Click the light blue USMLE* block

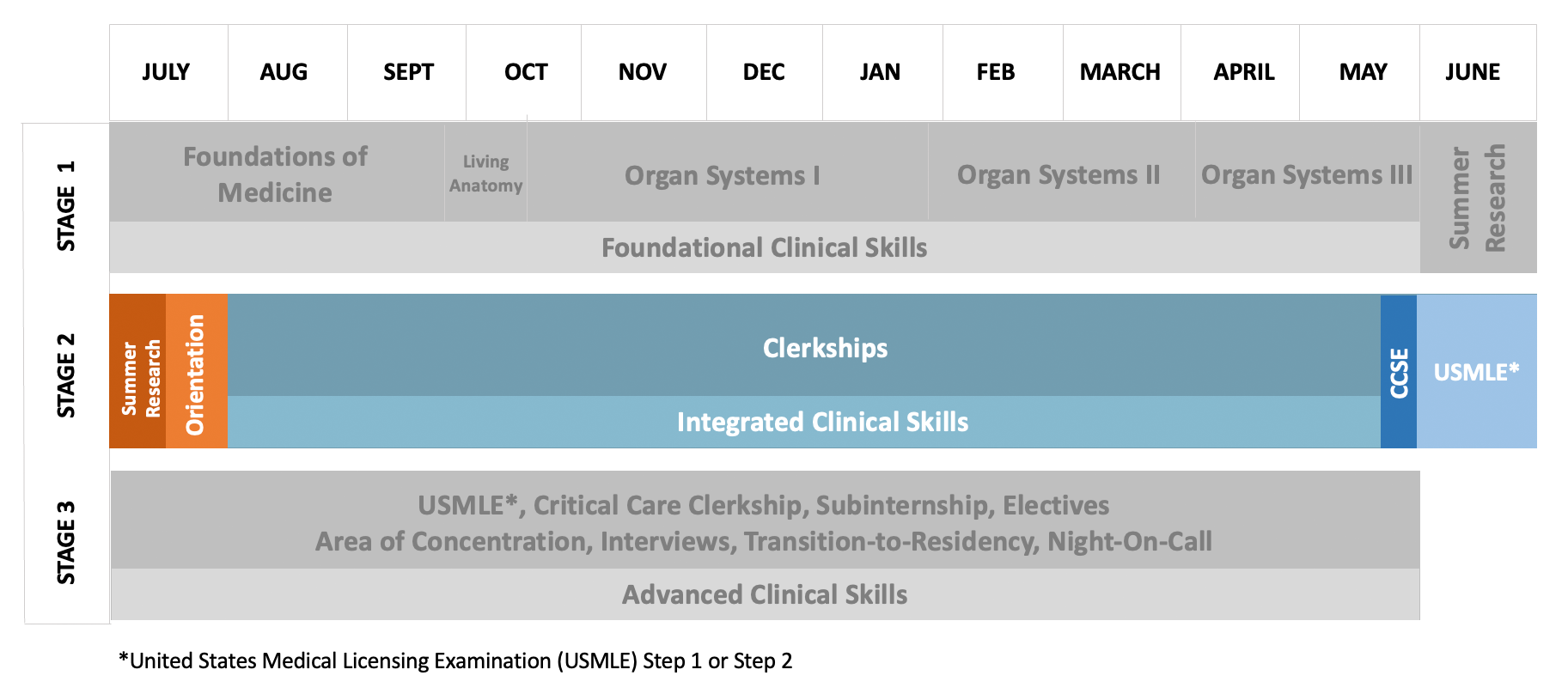pos(1476,372)
